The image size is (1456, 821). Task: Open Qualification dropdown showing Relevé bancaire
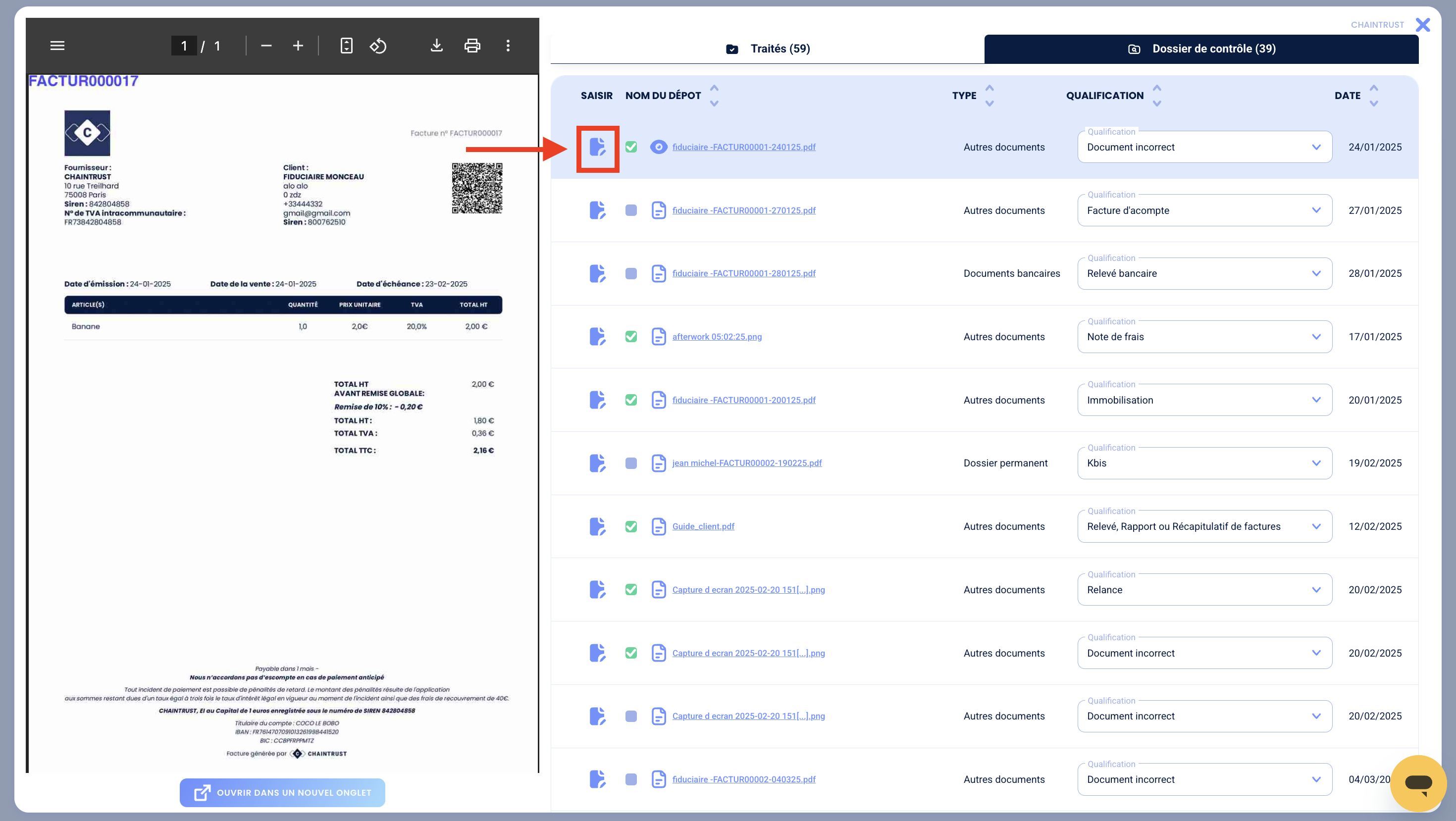[x=1204, y=273]
